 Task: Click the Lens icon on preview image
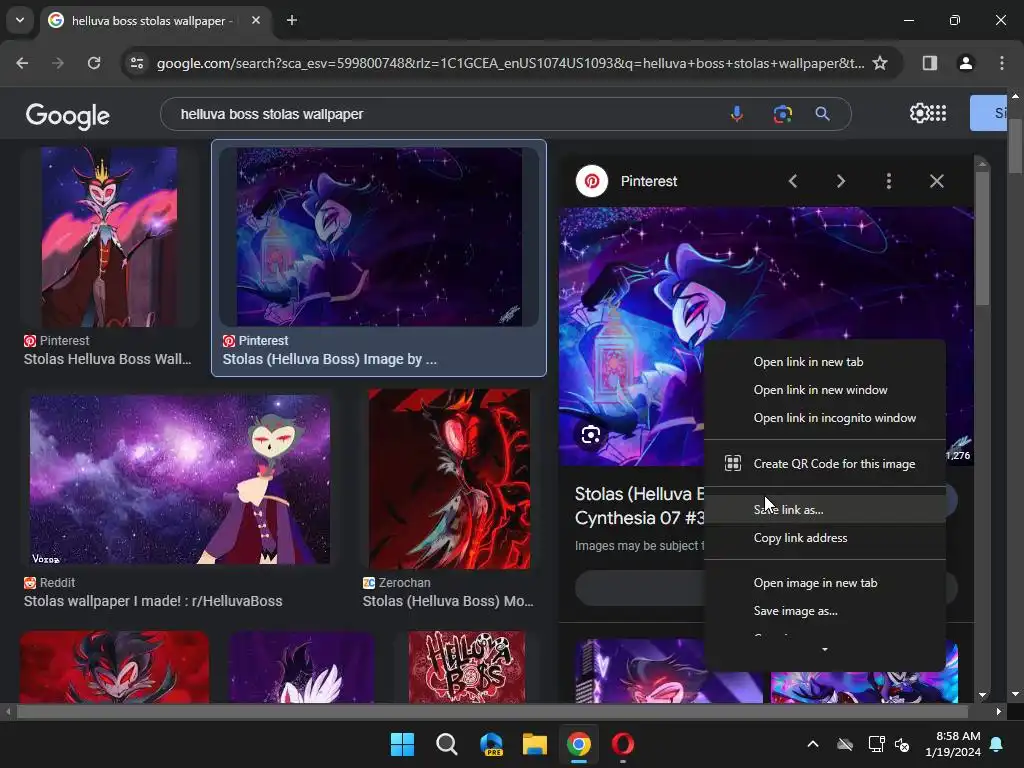(590, 434)
